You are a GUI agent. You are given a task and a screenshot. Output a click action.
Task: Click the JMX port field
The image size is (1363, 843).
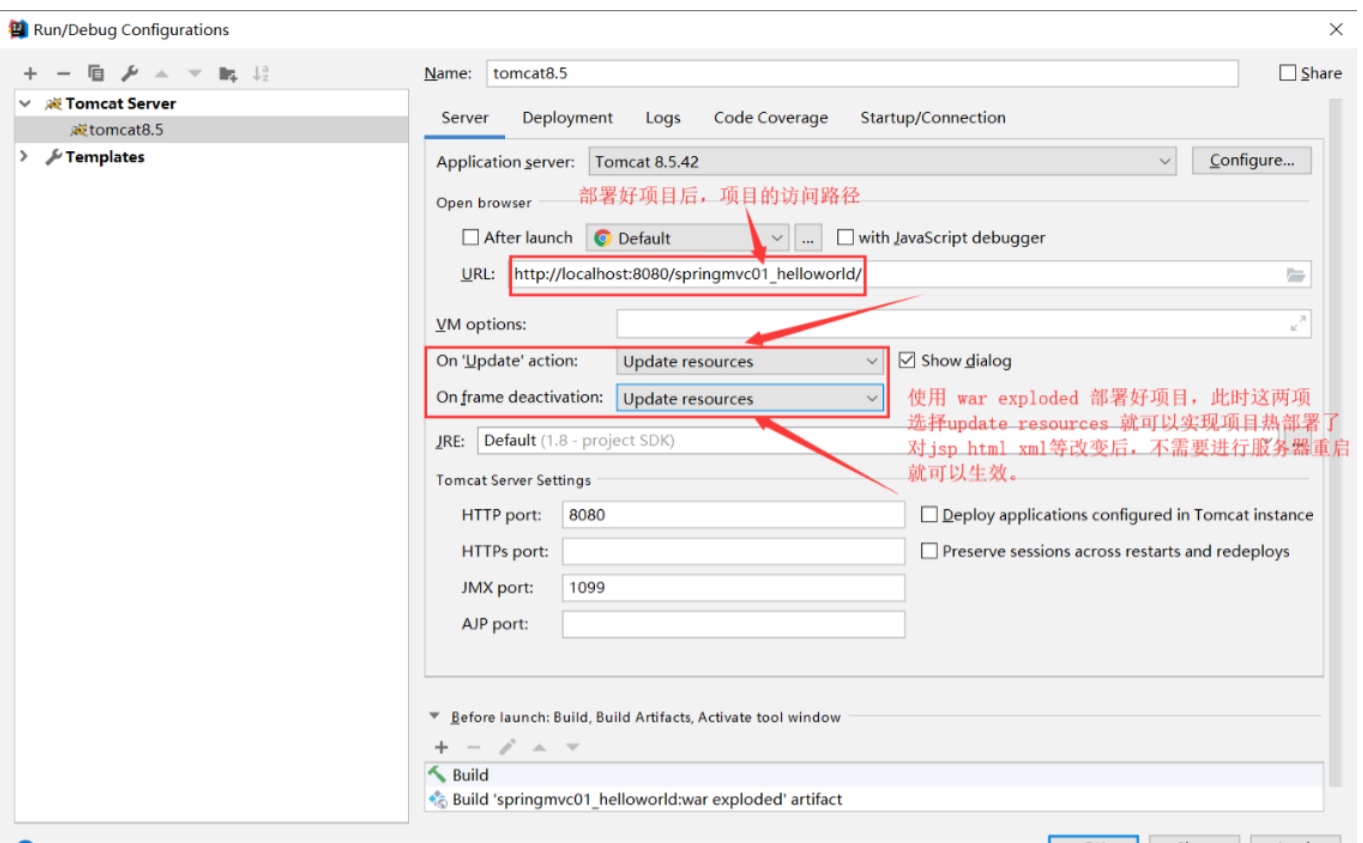point(733,588)
